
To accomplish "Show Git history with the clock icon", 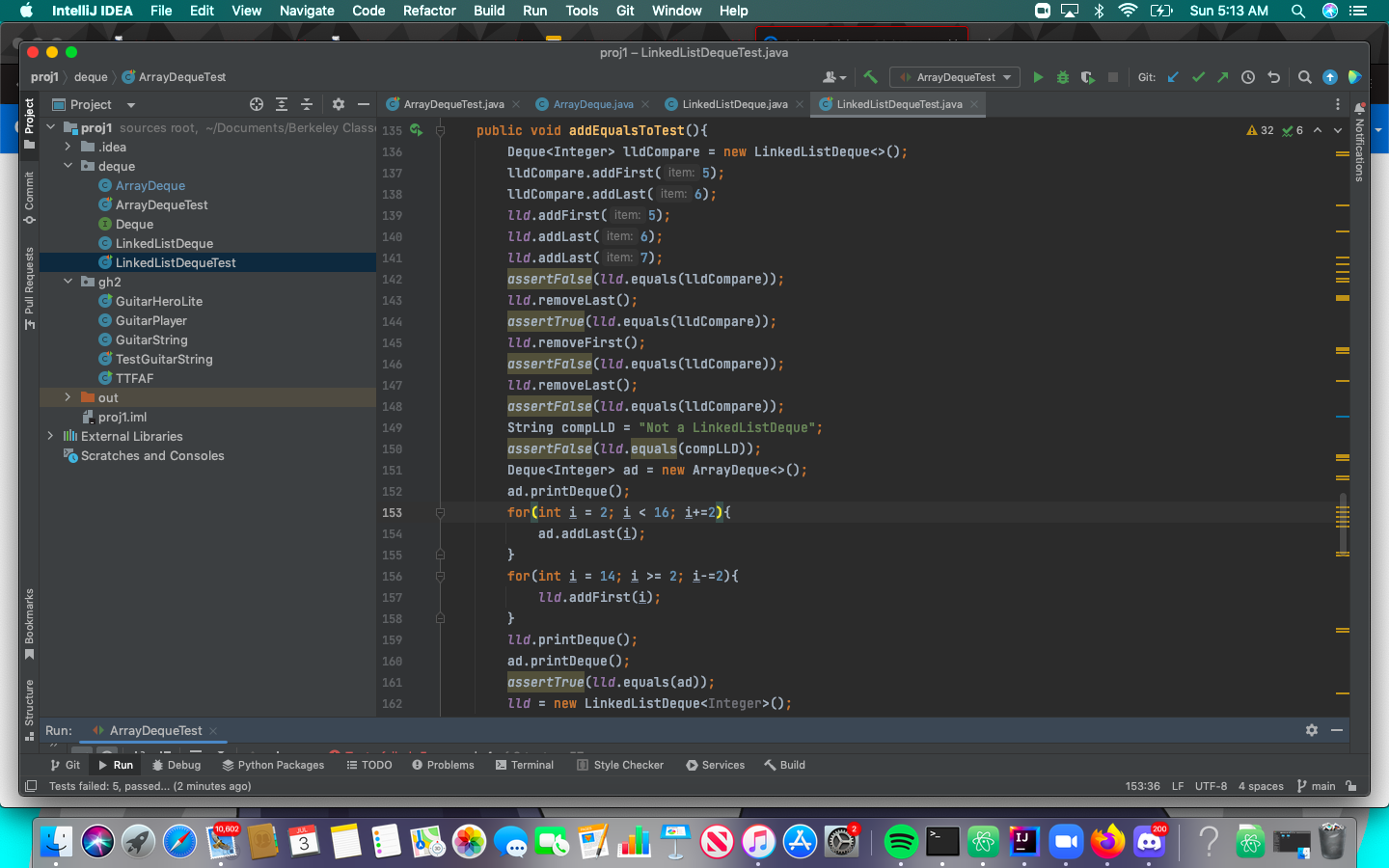I will (1248, 77).
